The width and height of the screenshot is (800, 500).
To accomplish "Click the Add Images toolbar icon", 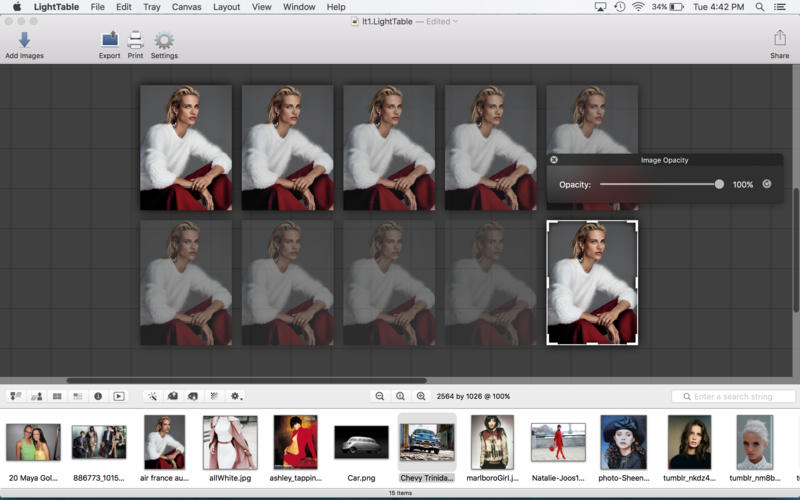I will [24, 40].
